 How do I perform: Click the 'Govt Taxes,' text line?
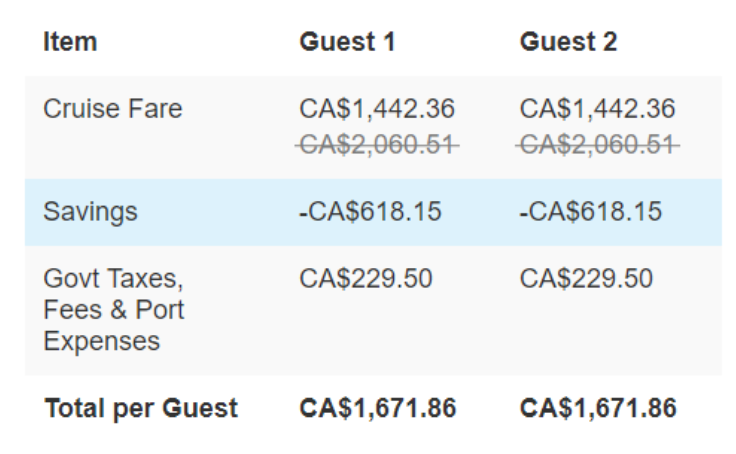click(114, 278)
